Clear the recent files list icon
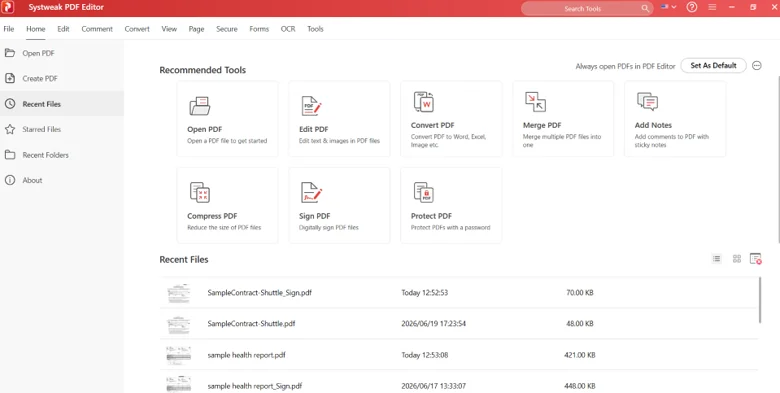This screenshot has height=393, width=780. (x=756, y=259)
